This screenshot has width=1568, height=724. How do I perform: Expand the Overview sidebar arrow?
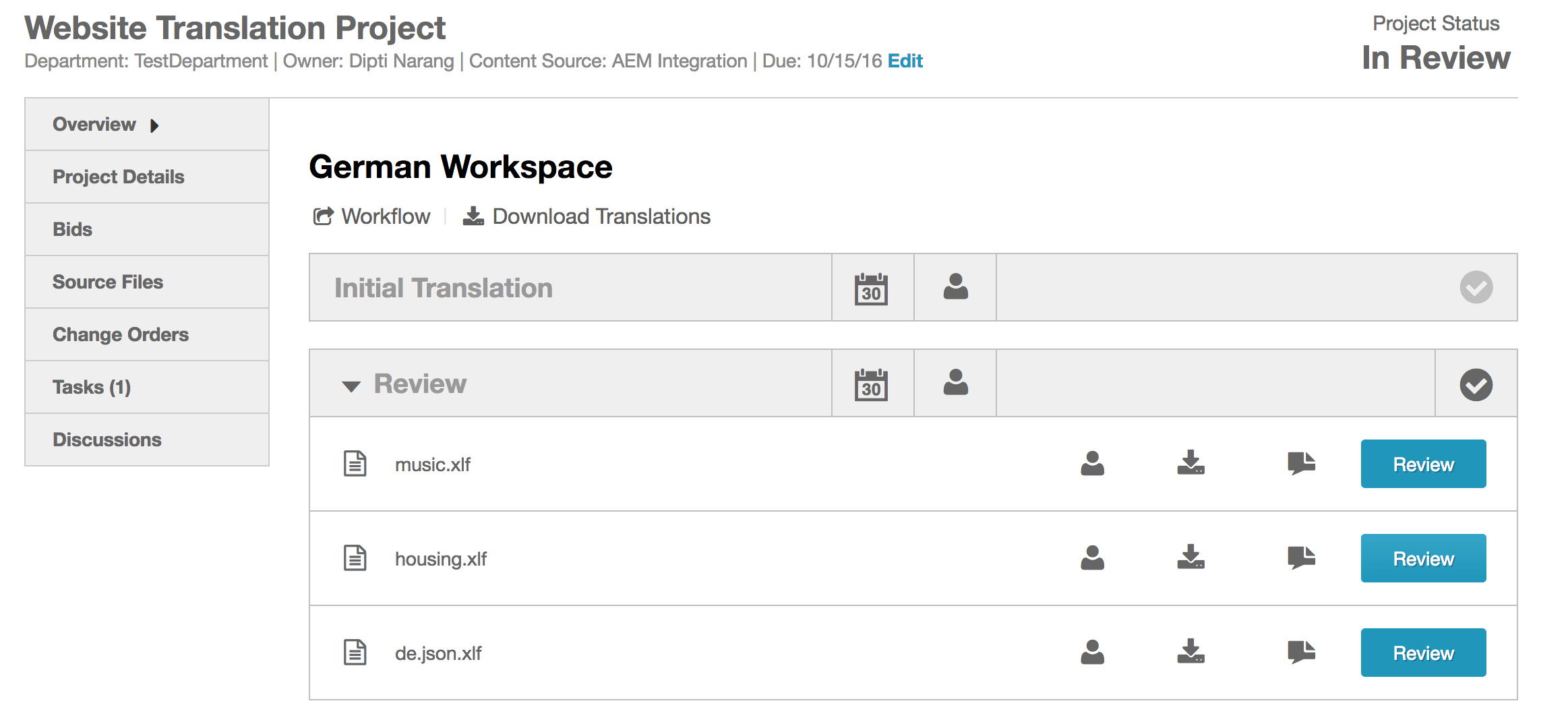[x=154, y=125]
